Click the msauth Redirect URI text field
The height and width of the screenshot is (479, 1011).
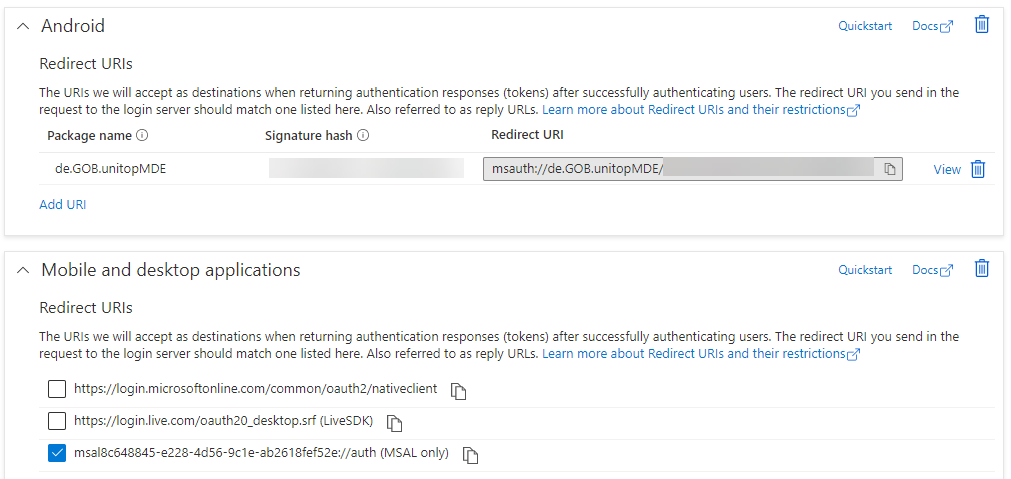click(x=680, y=169)
